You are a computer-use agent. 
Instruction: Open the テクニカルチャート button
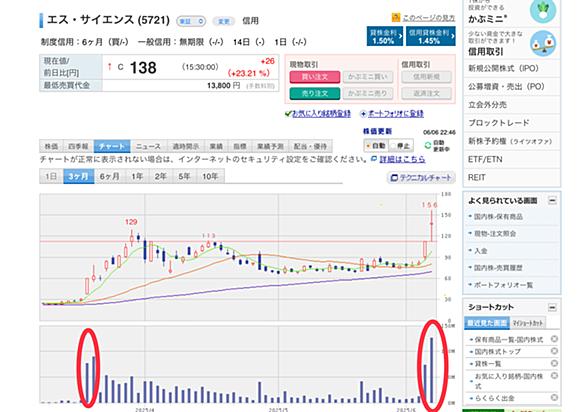point(421,178)
